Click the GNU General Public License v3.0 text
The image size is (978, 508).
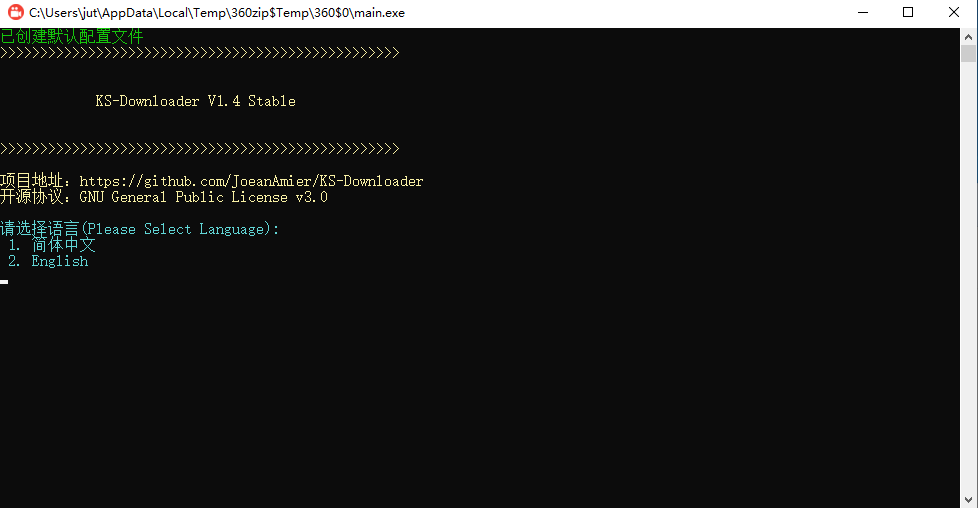tap(203, 197)
